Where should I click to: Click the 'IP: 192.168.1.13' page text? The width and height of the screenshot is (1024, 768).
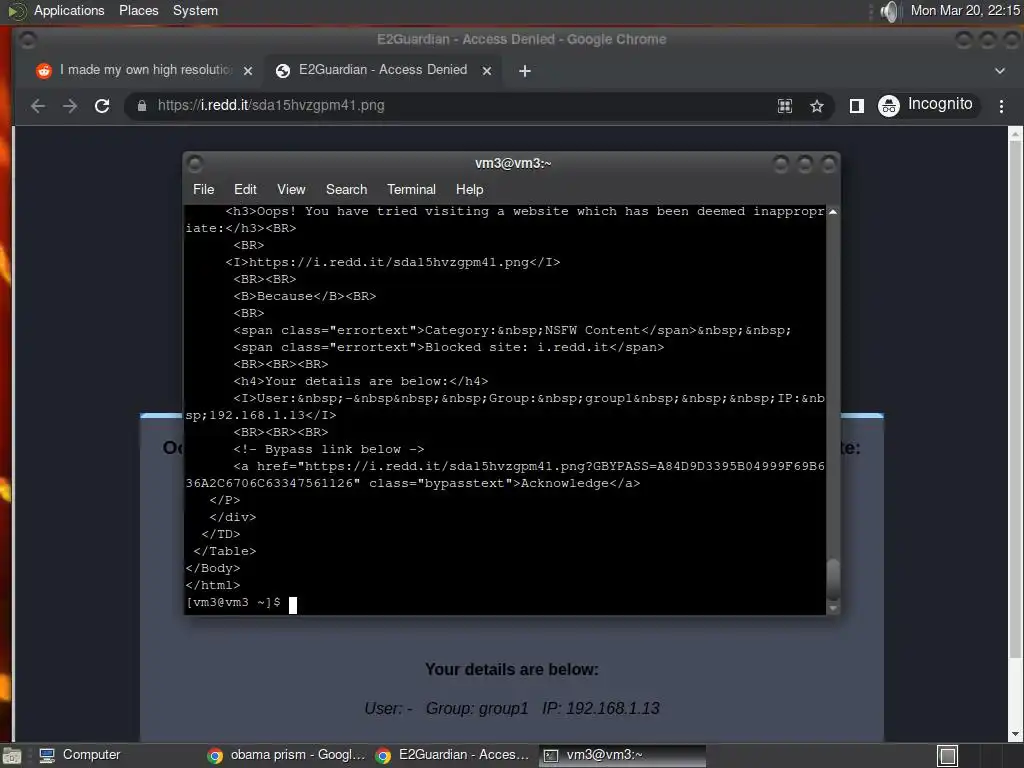point(601,709)
